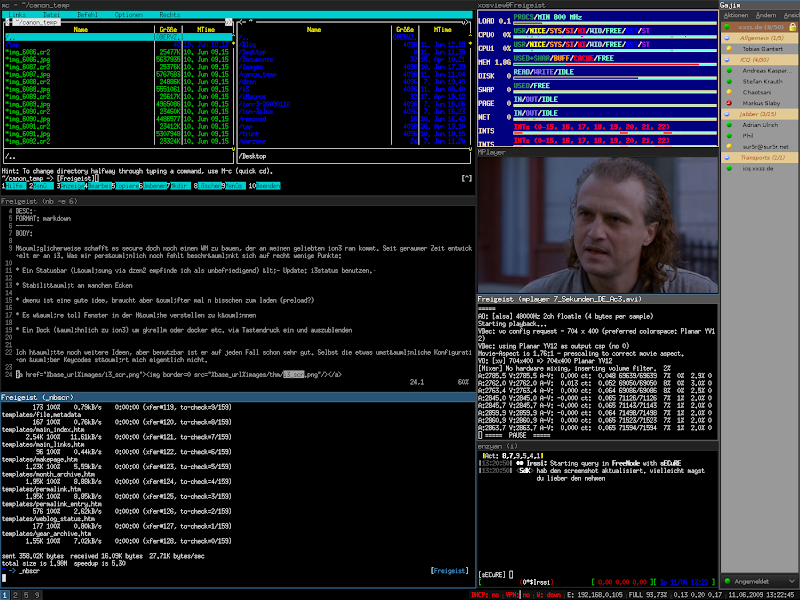This screenshot has width=800, height=600.
Task: Switch to workspace 1 in the i3 bar
Action: point(5,595)
